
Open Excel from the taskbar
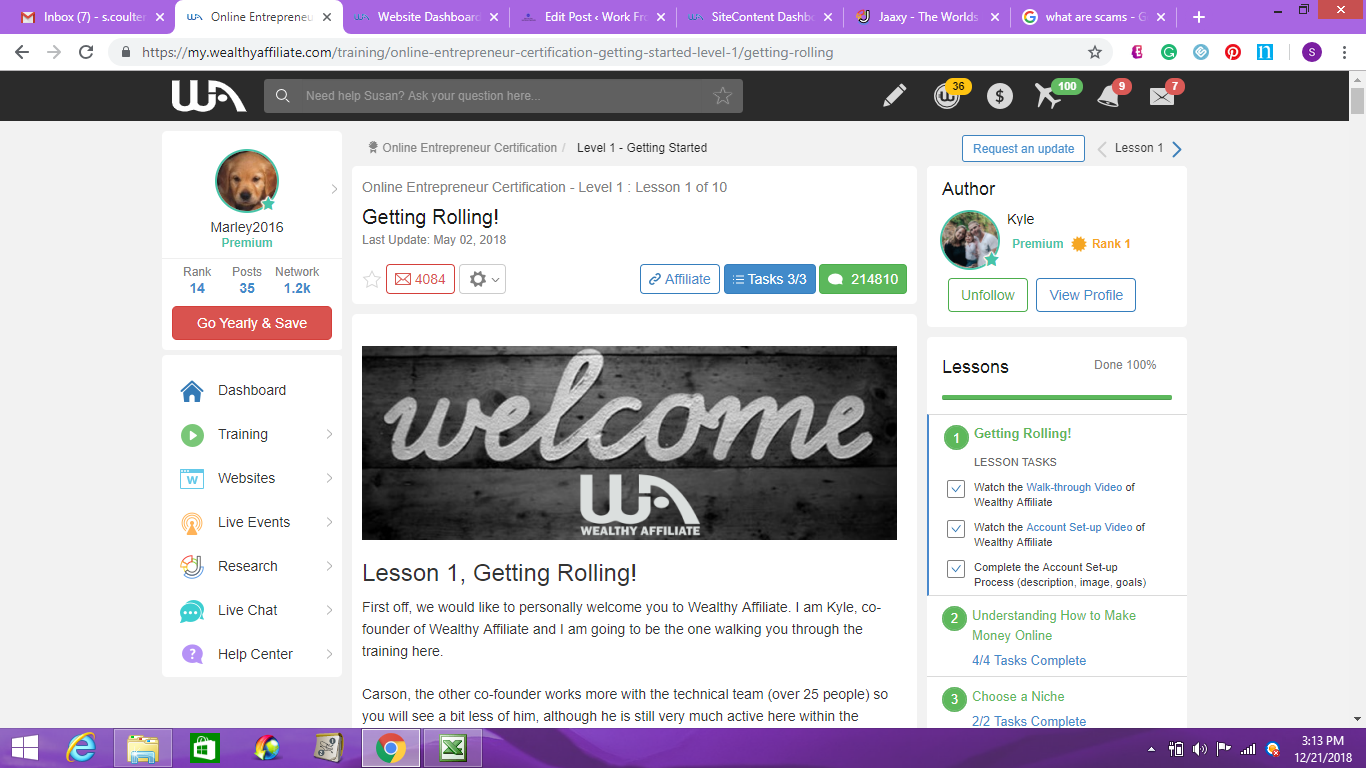pos(452,748)
